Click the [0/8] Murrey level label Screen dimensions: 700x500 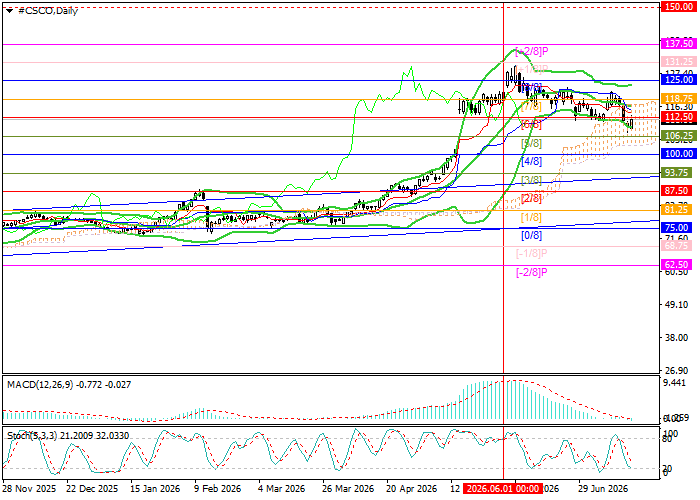531,235
